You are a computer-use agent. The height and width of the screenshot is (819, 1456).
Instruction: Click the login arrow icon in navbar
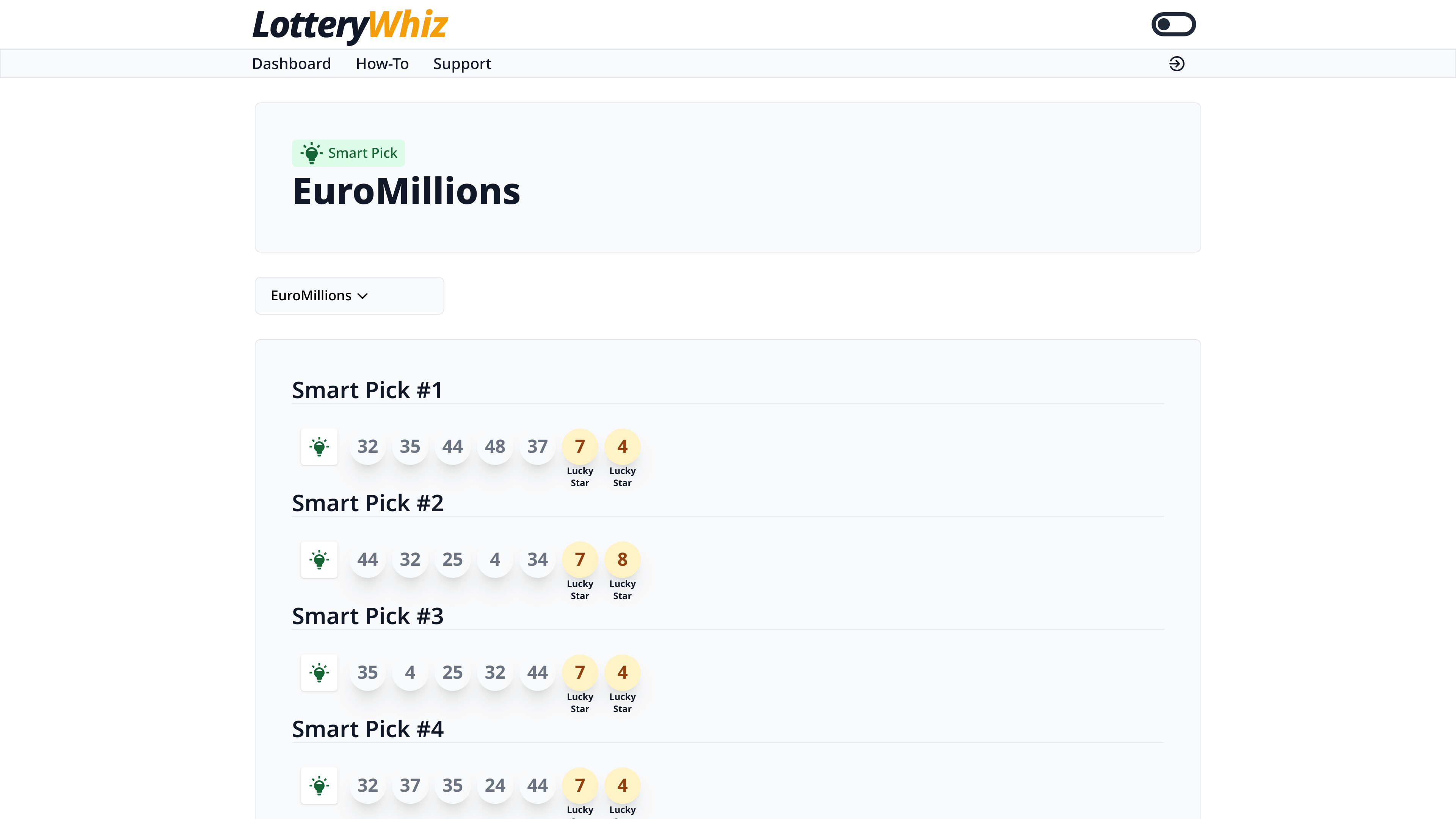[1176, 64]
